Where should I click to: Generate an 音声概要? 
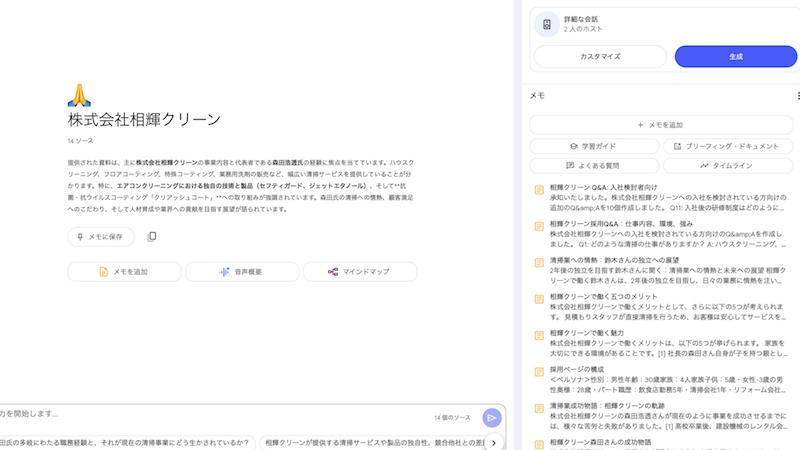pos(242,272)
